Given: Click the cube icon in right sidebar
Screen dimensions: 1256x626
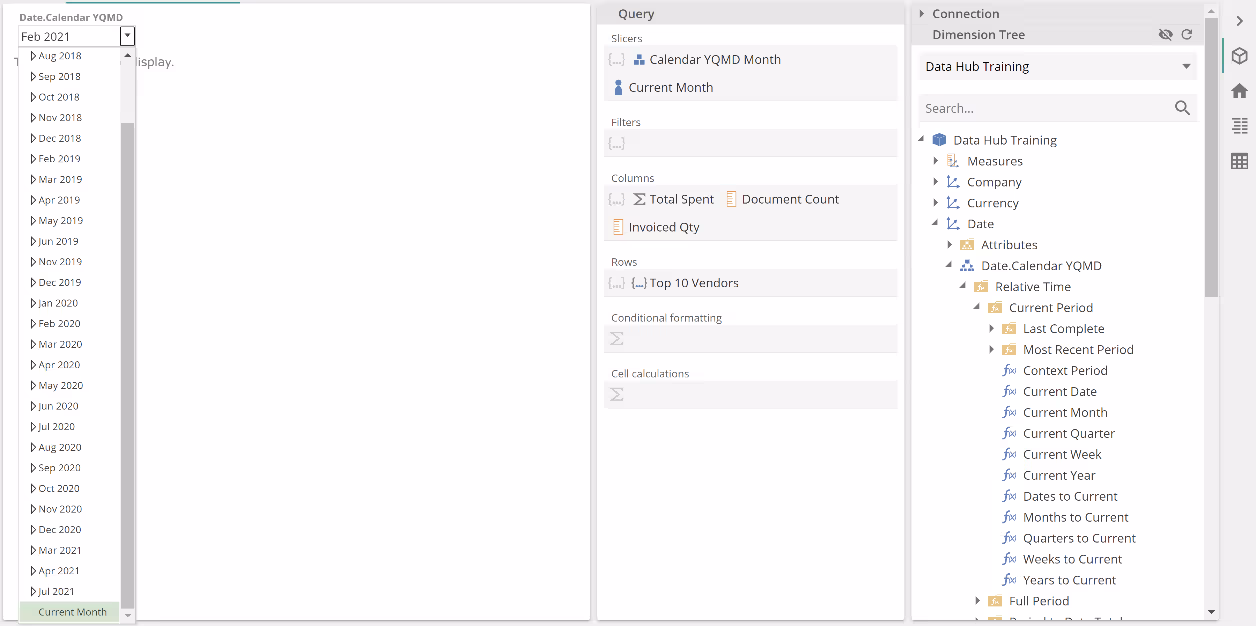Looking at the screenshot, I should pos(1239,56).
